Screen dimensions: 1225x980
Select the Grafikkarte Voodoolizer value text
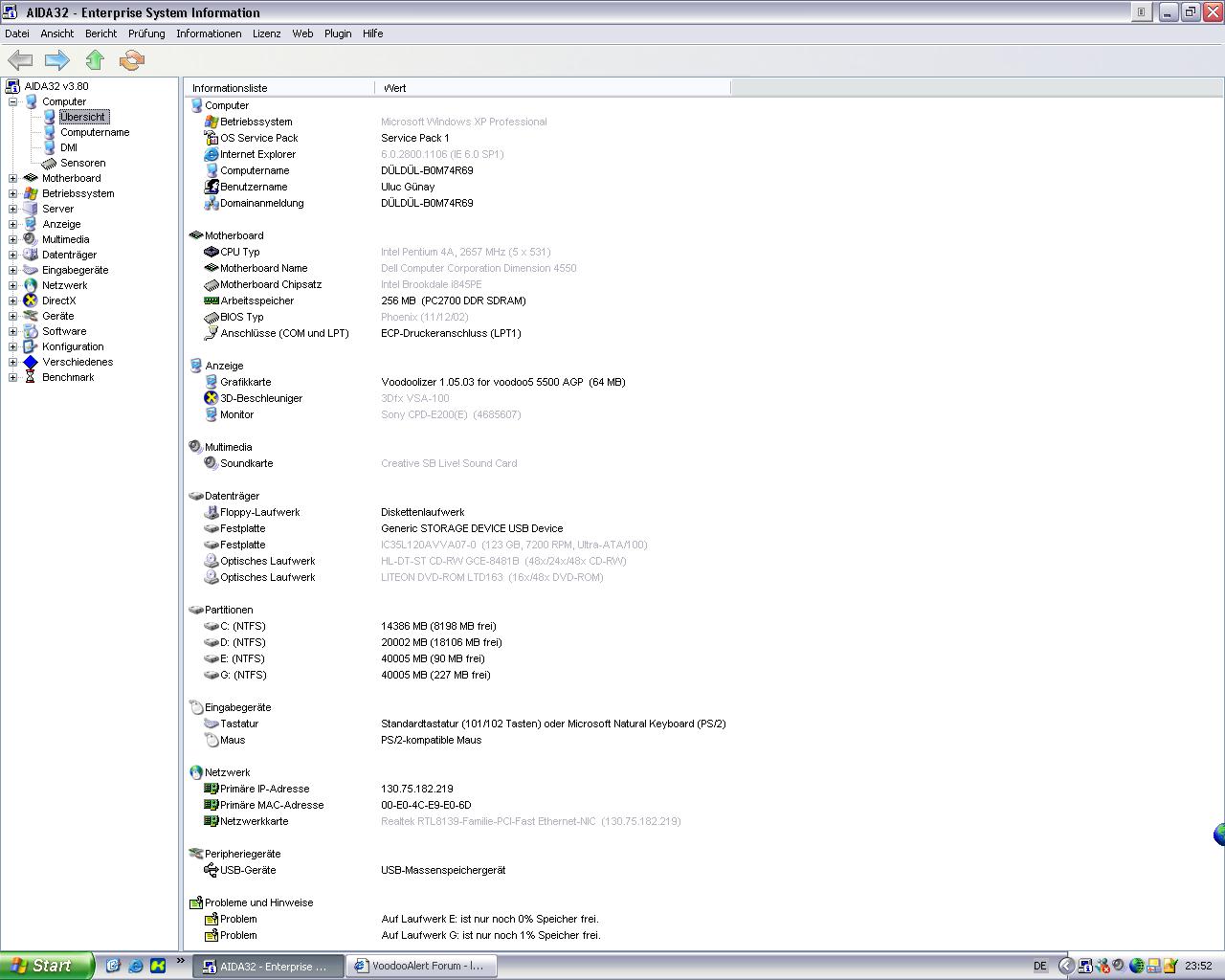(503, 382)
